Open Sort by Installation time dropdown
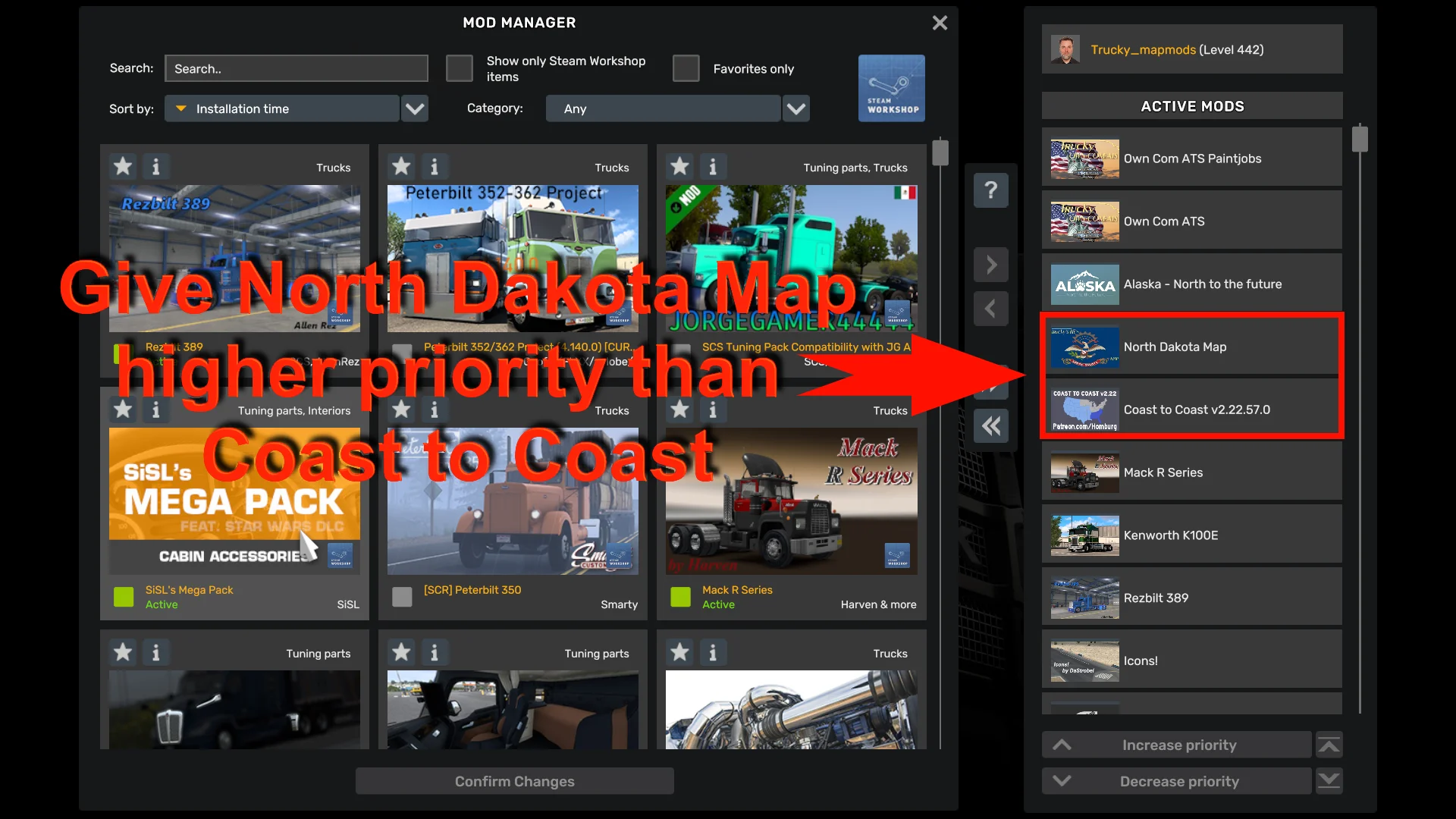This screenshot has width=1456, height=819. tap(282, 108)
